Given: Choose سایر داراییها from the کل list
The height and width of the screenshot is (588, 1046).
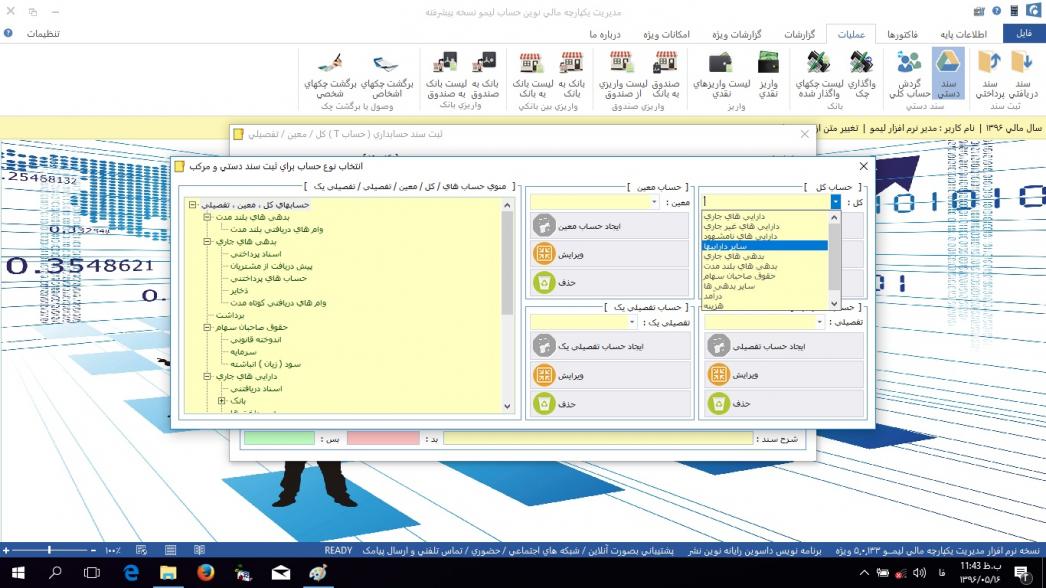Looking at the screenshot, I should [765, 245].
